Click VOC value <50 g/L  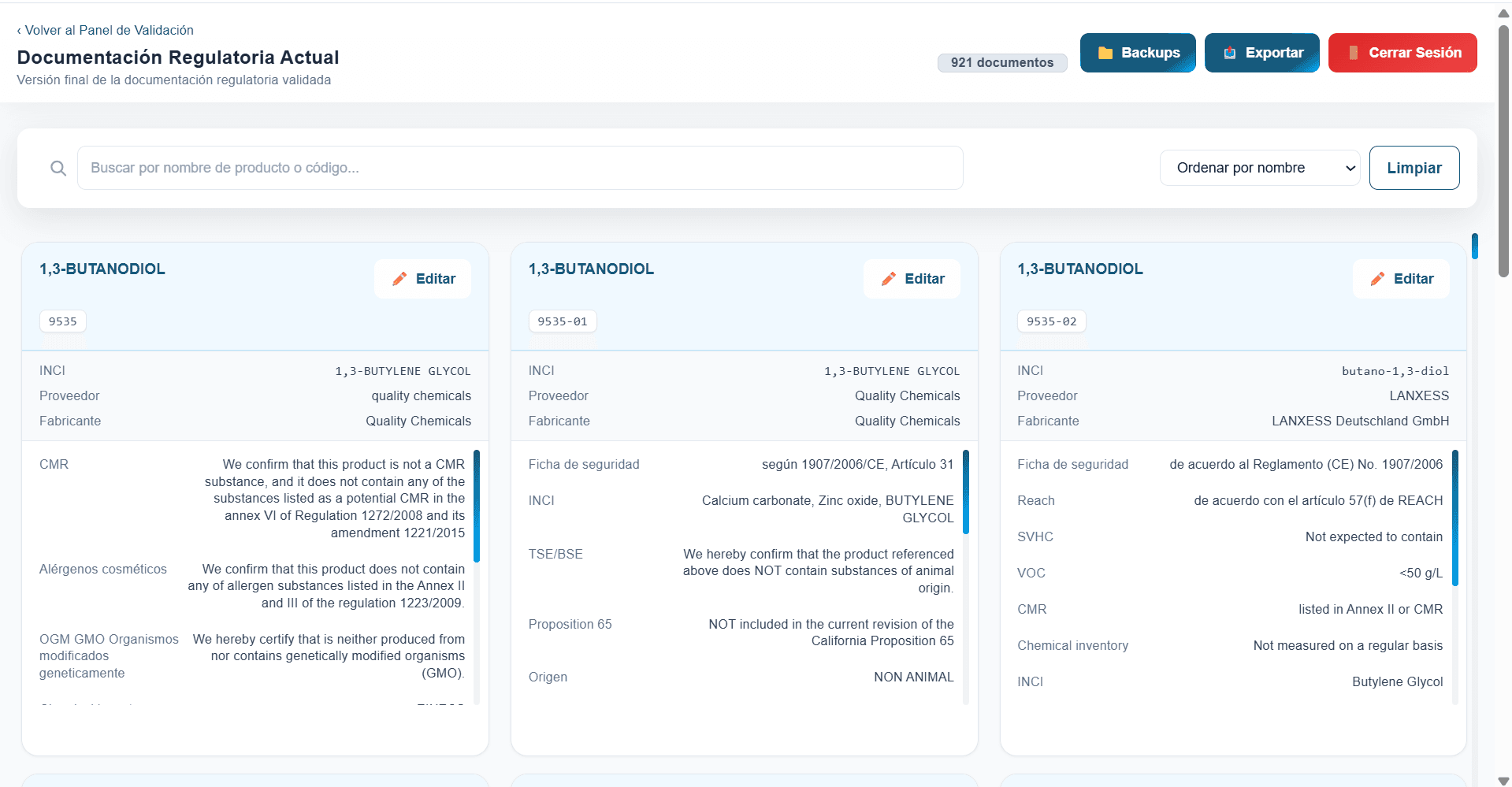click(x=1421, y=573)
